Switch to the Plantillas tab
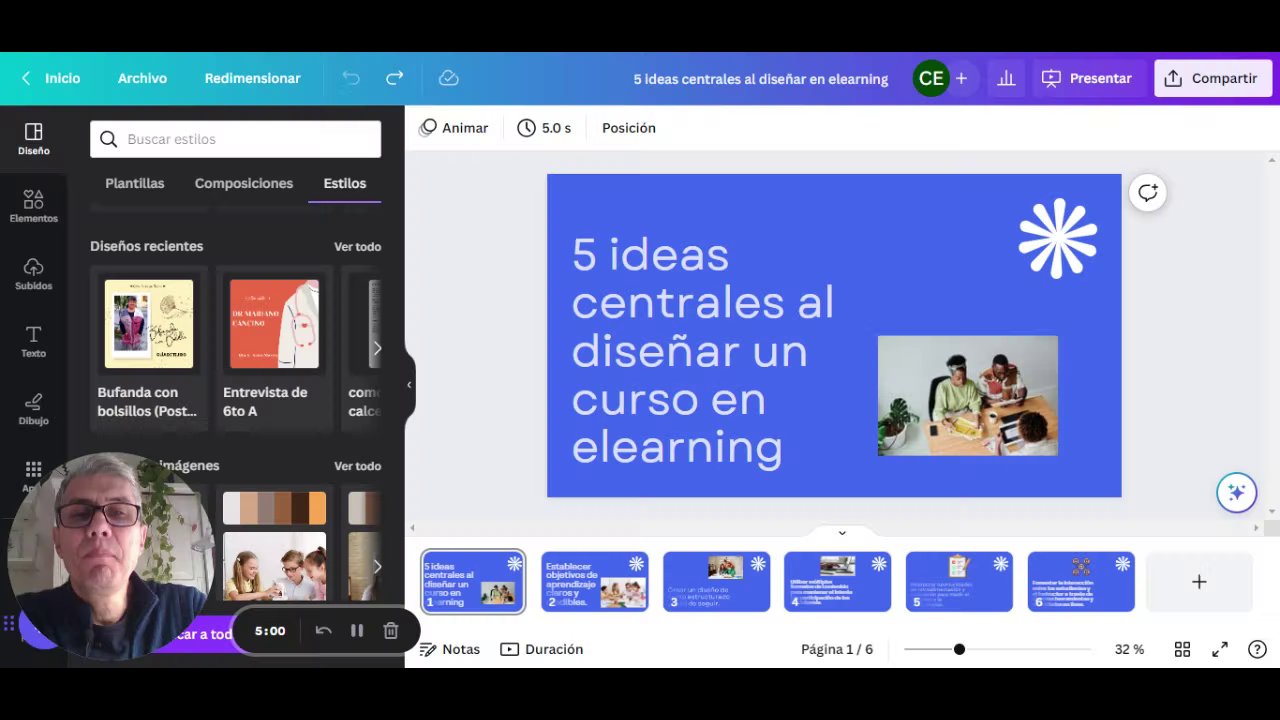1280x720 pixels. 134,183
